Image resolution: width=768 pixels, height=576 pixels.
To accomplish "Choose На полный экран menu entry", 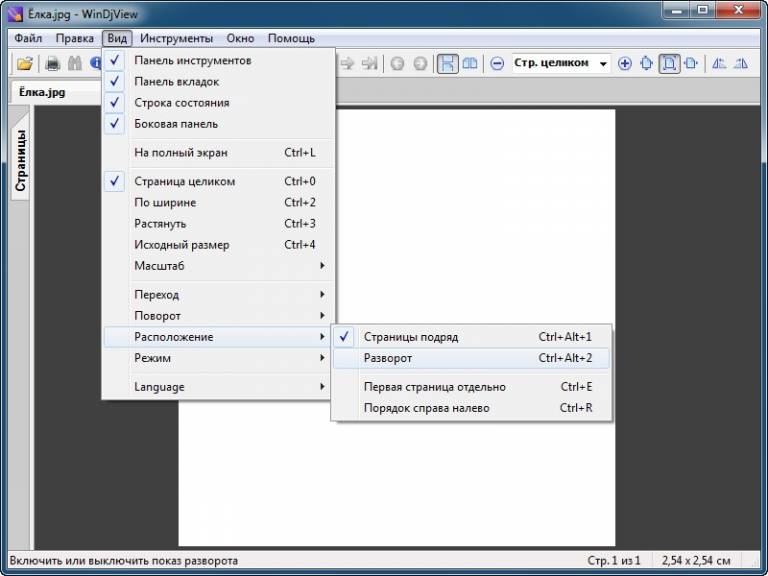I will coord(218,152).
